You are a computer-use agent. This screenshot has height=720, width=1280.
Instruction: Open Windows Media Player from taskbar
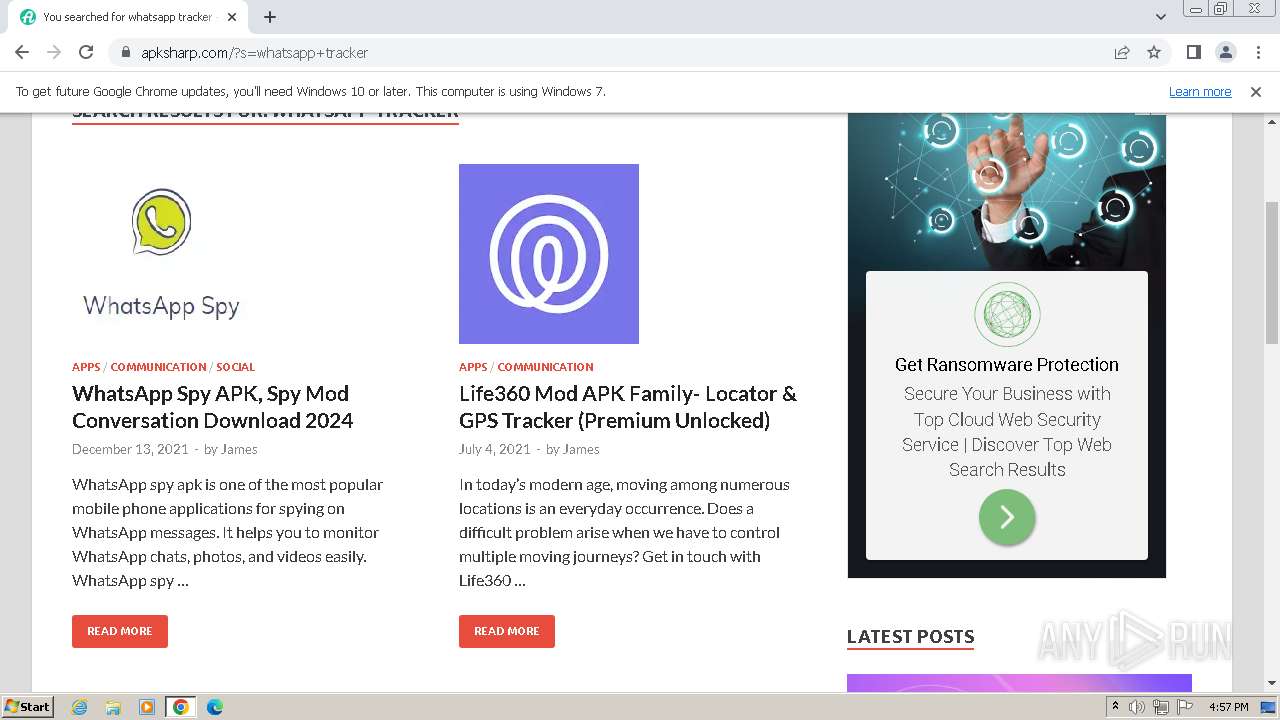[147, 707]
